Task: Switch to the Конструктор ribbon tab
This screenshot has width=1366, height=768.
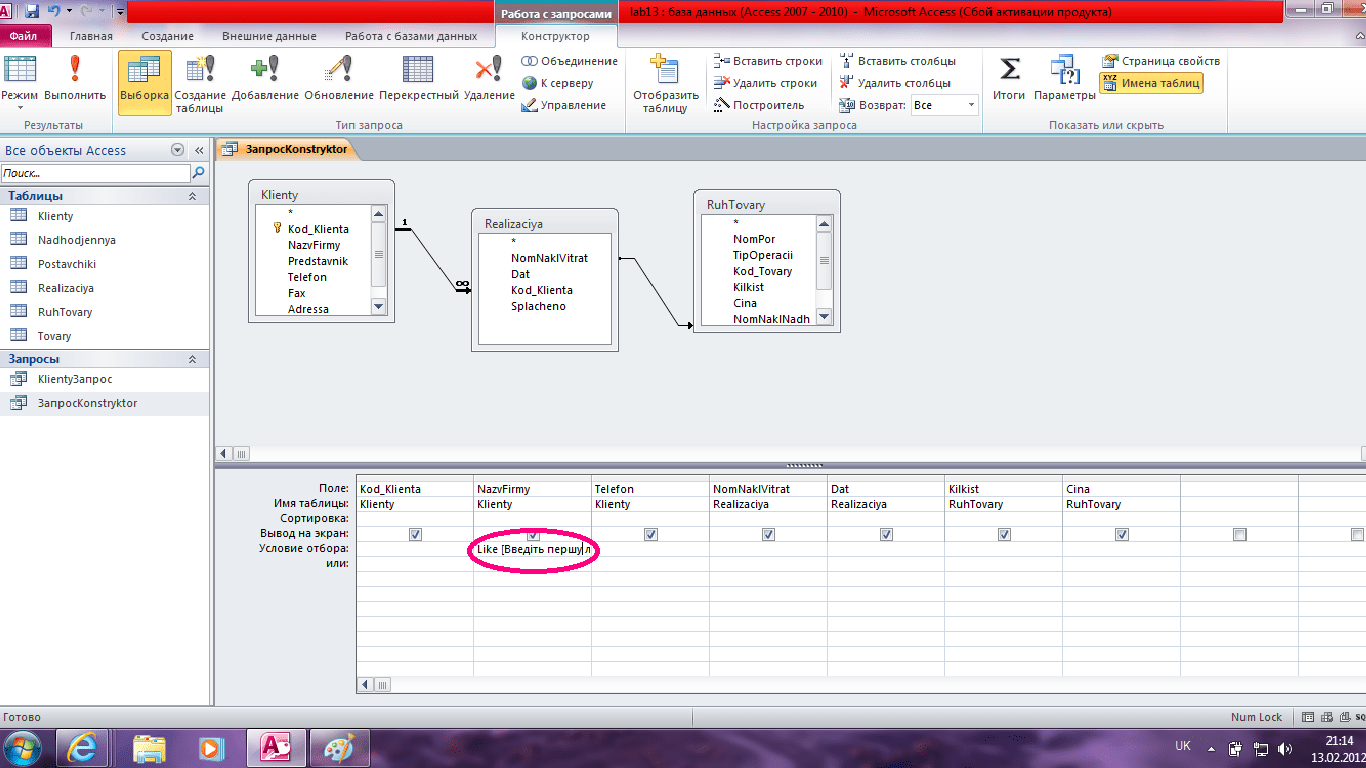Action: (556, 36)
